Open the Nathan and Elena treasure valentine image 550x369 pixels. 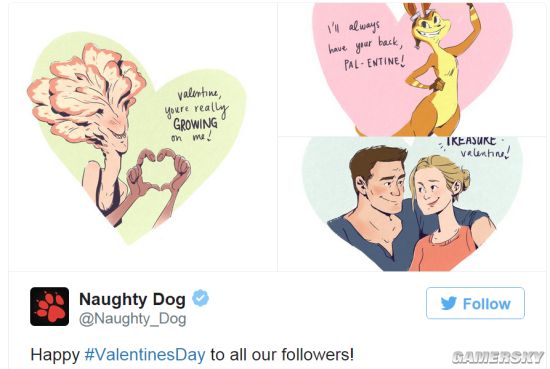(412, 204)
